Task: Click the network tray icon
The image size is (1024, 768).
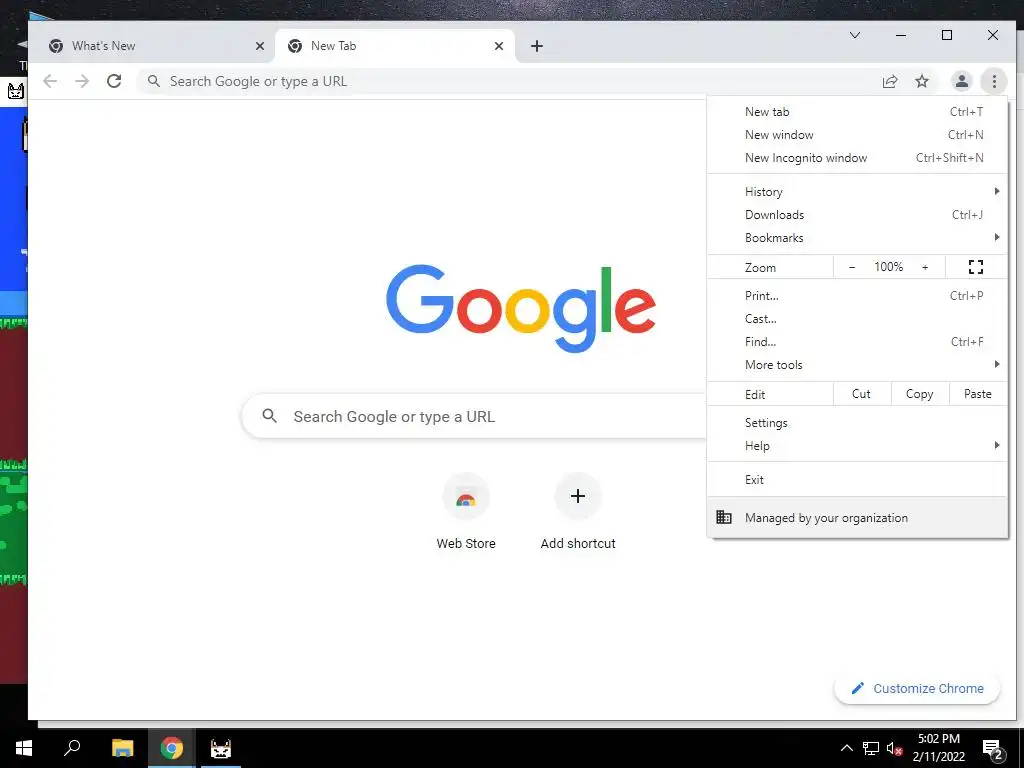Action: pos(871,748)
